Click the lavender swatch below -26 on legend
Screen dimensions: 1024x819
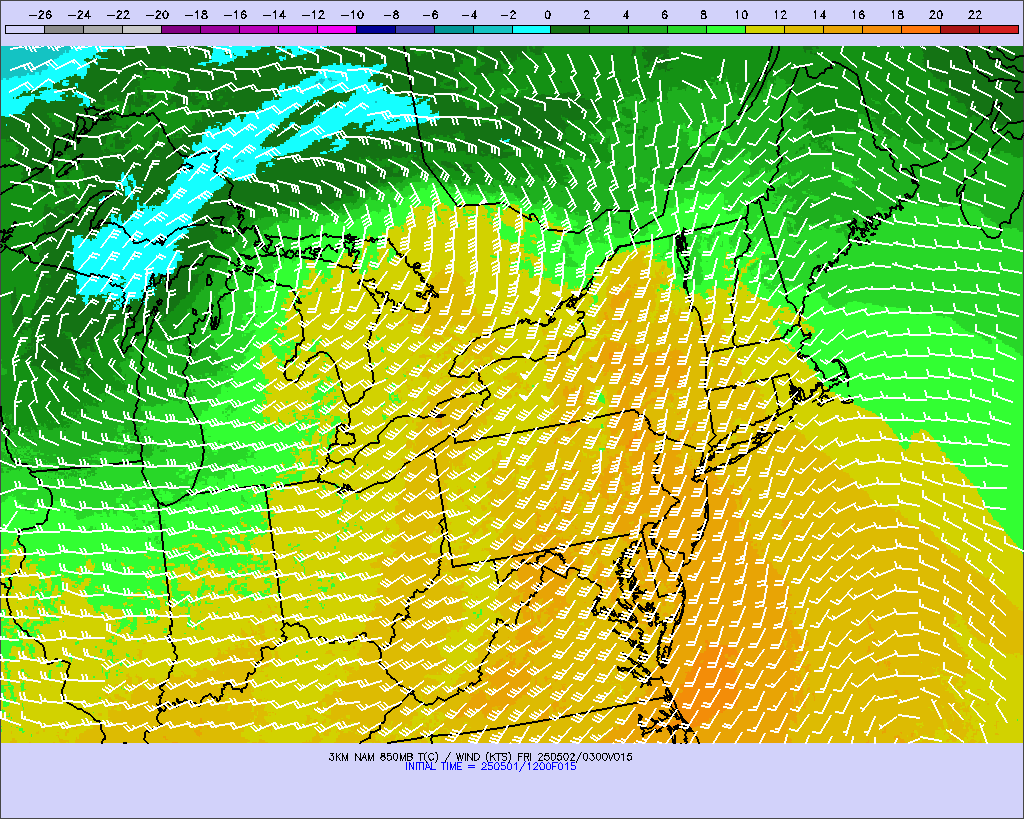pyautogui.click(x=25, y=29)
